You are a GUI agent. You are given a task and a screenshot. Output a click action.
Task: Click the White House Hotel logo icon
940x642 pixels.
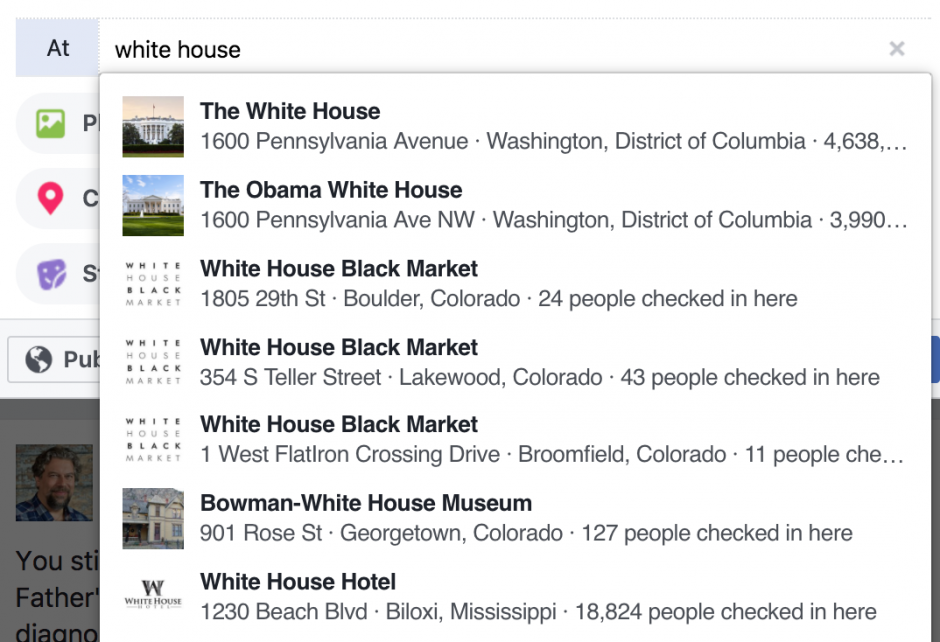click(152, 596)
